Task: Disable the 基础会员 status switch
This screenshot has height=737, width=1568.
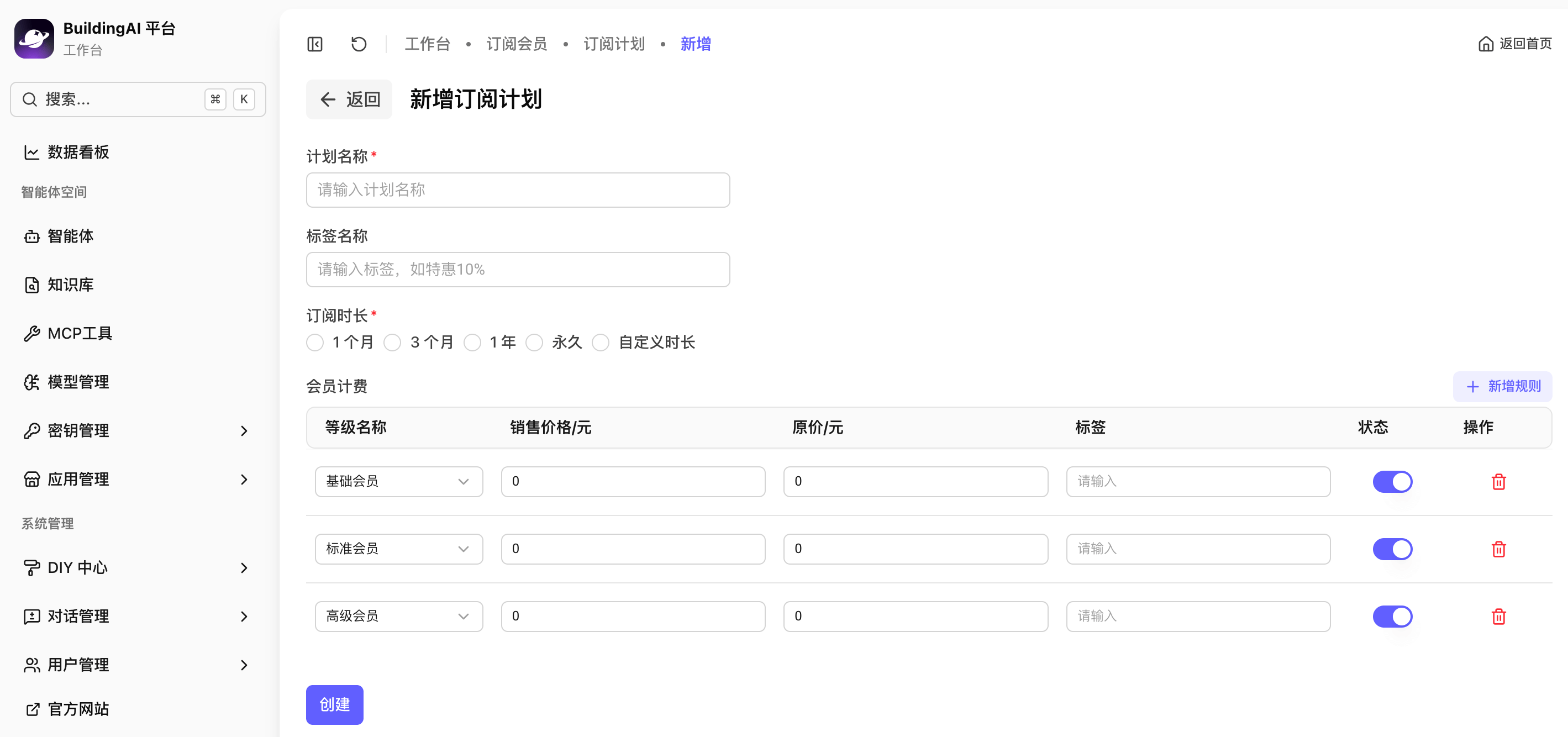Action: (x=1392, y=481)
